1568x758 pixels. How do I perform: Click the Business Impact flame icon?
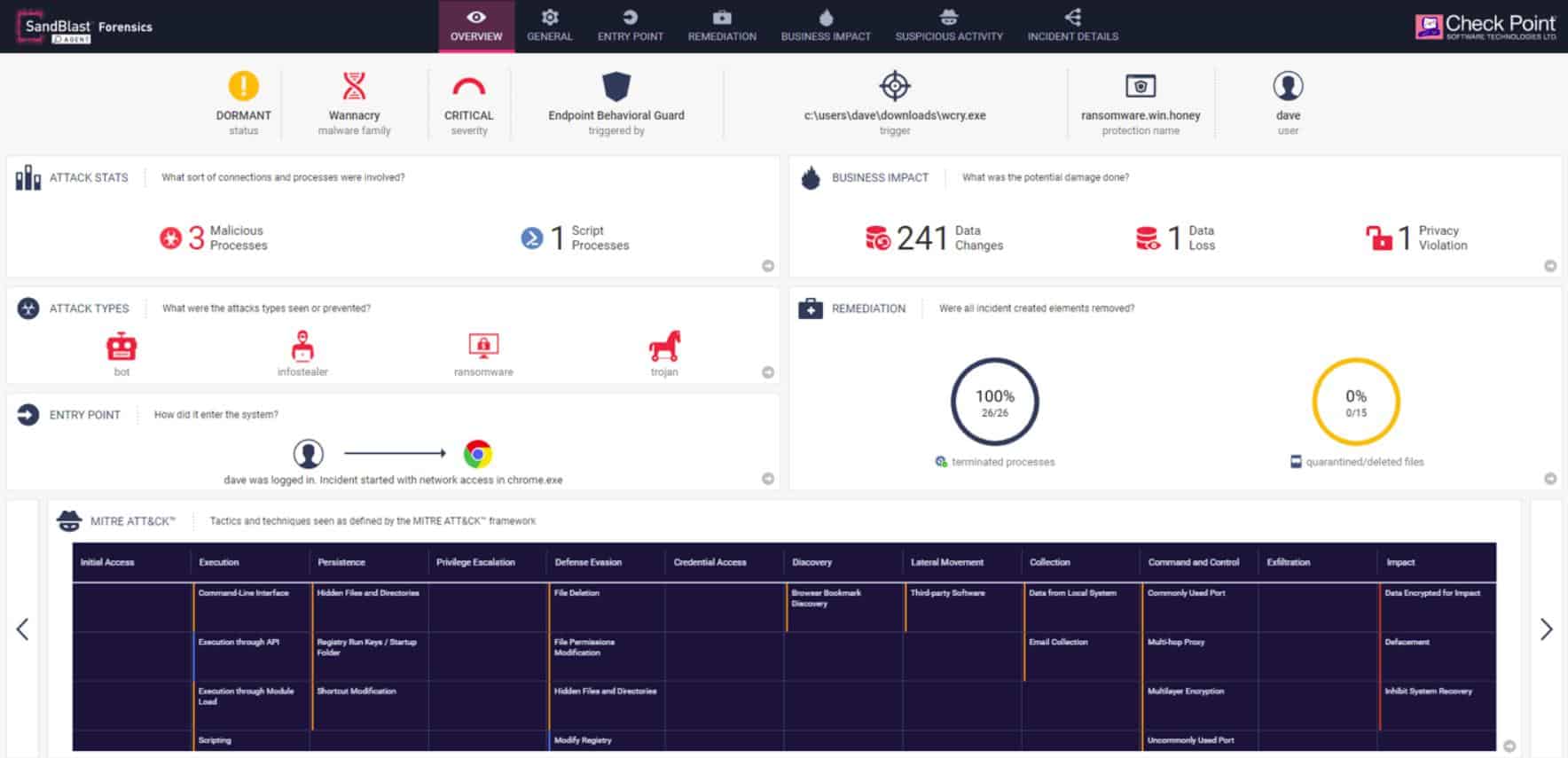pyautogui.click(x=811, y=177)
